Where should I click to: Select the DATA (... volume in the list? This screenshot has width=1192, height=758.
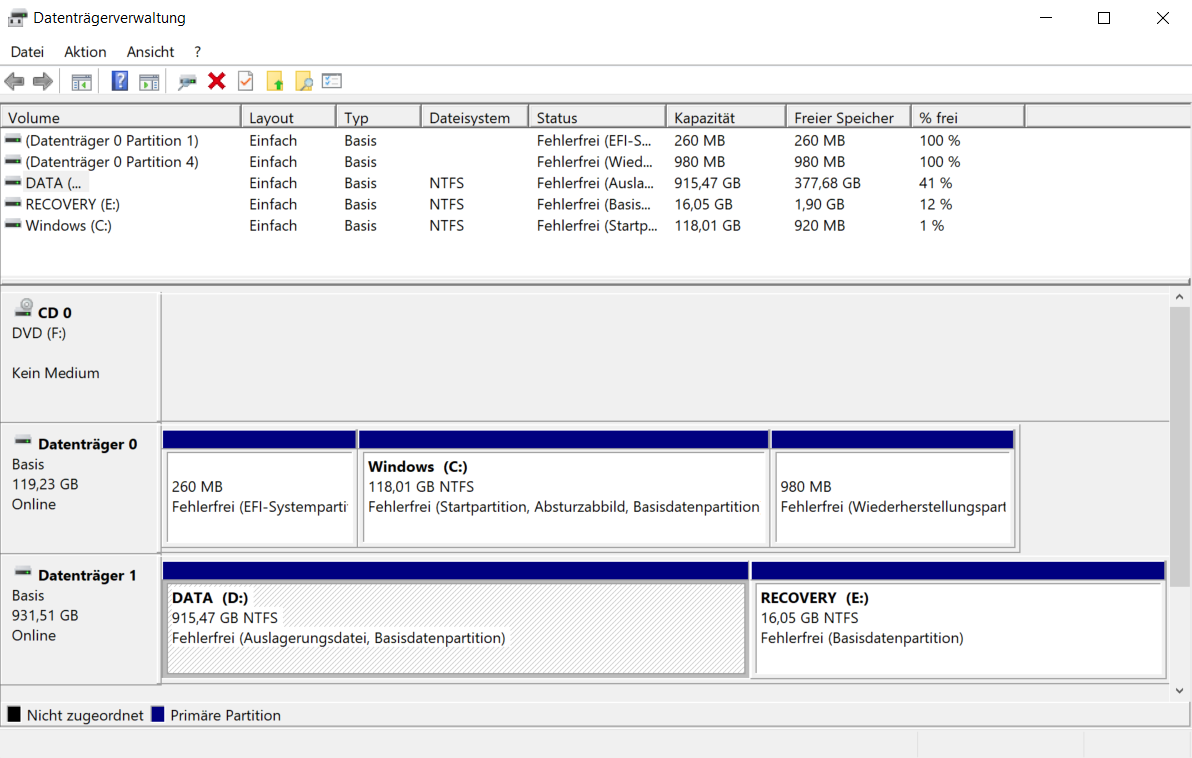pos(53,183)
